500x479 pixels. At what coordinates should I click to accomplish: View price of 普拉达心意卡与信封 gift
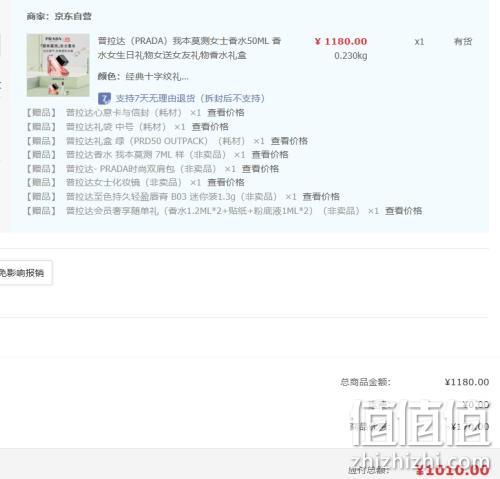click(226, 113)
